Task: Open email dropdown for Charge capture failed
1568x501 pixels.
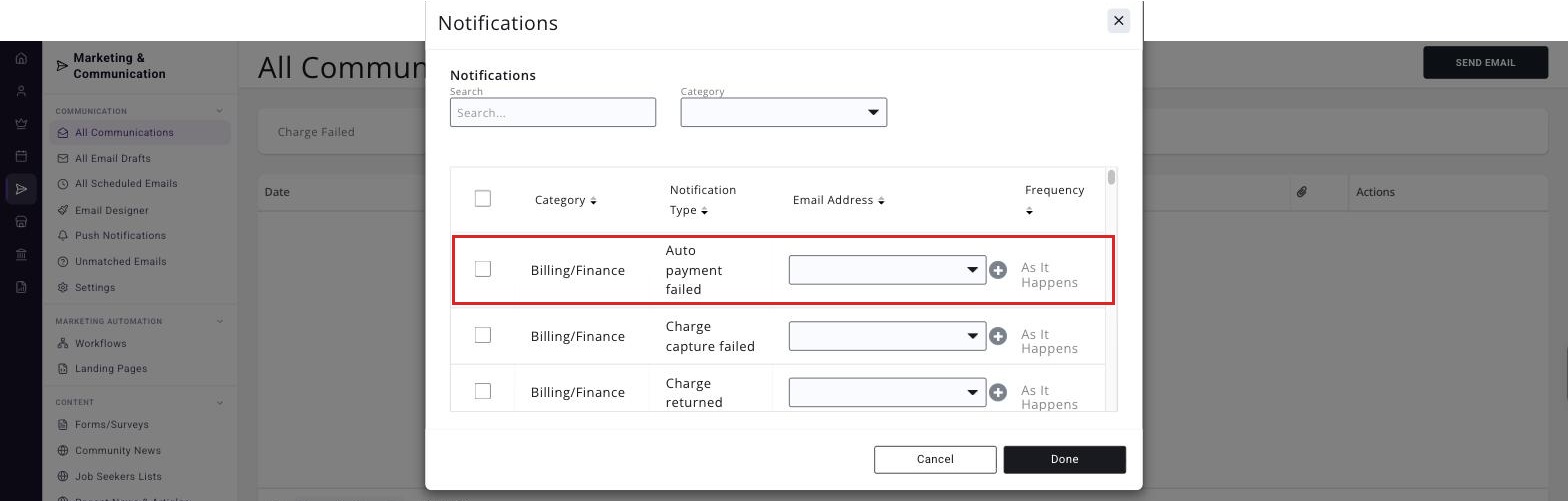Action: [887, 336]
